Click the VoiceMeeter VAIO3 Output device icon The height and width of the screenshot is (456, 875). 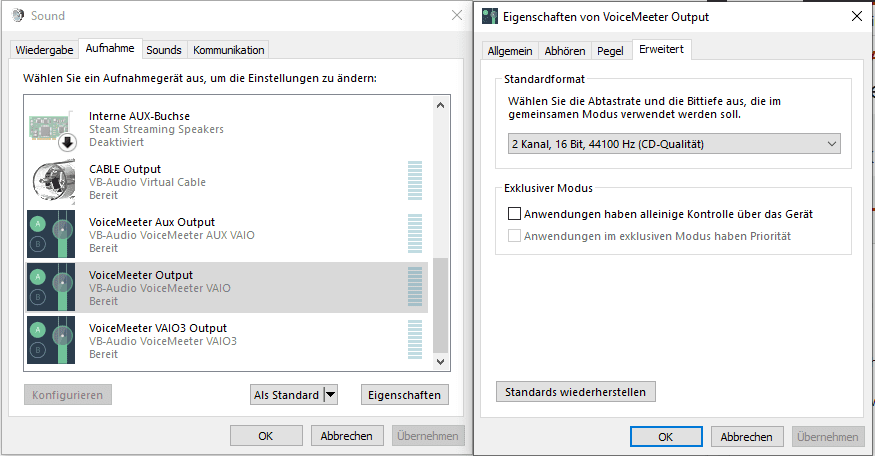(x=51, y=340)
